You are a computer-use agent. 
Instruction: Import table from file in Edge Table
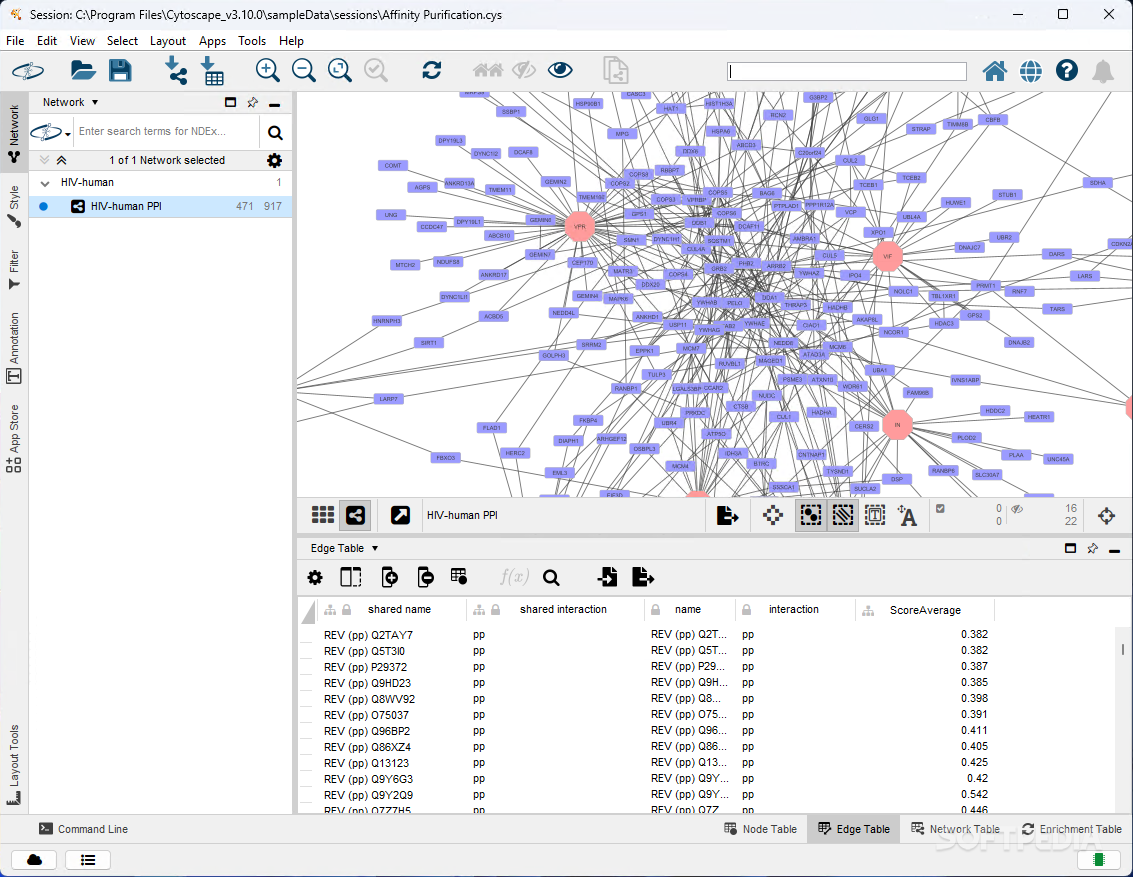point(608,576)
